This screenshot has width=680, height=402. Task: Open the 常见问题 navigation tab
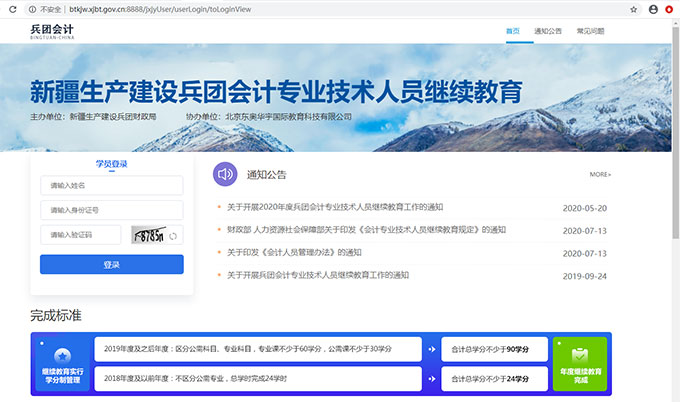[x=590, y=31]
